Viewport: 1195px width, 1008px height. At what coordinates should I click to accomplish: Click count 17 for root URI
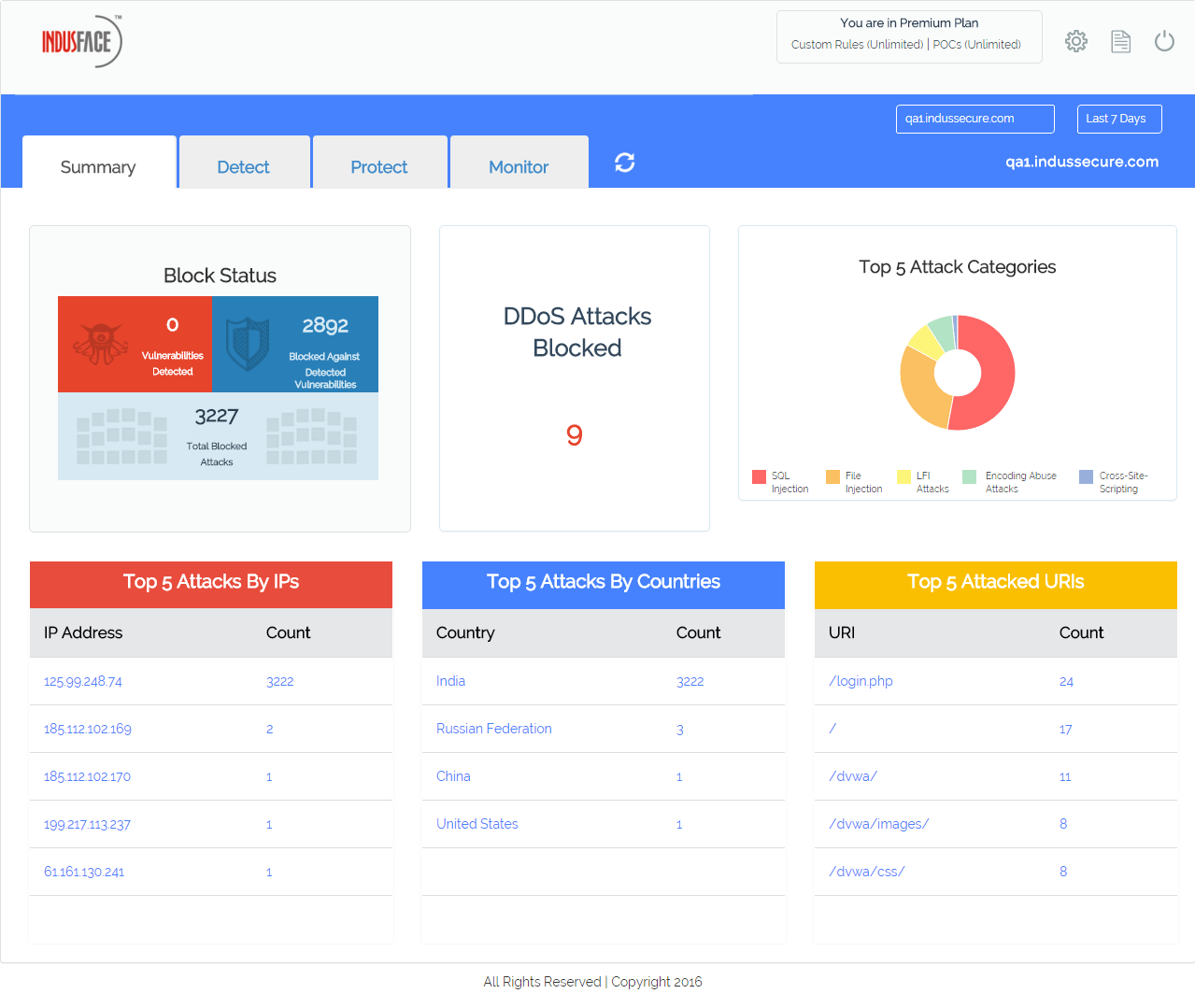point(1065,729)
